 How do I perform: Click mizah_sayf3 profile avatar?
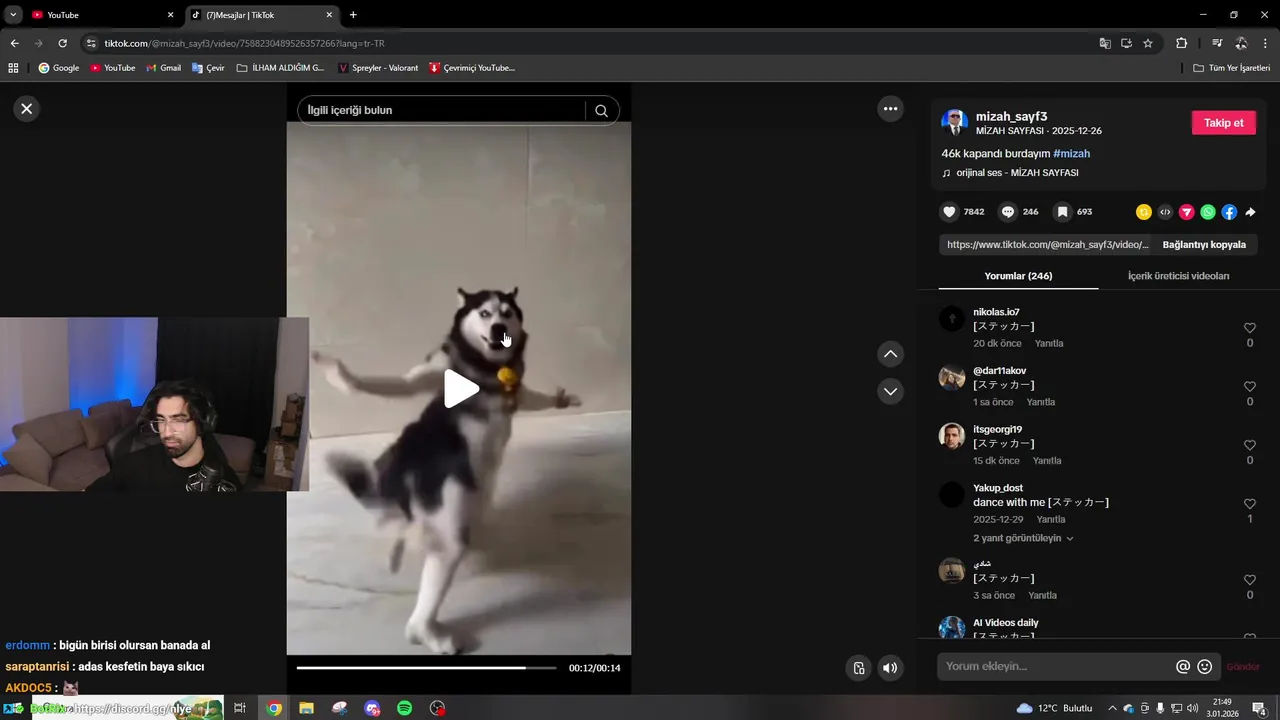point(954,123)
